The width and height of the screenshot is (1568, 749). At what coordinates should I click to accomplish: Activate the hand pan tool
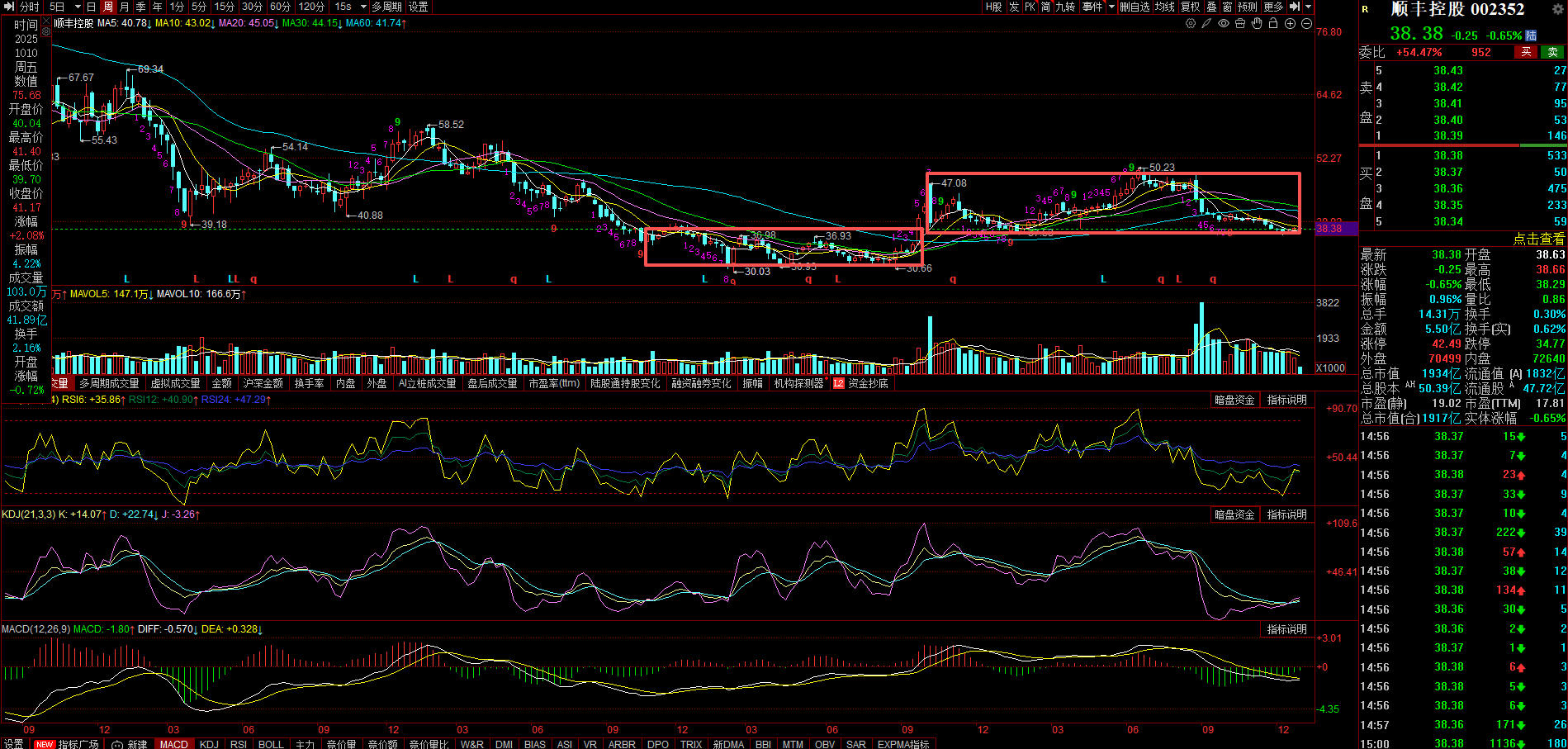tap(1257, 24)
